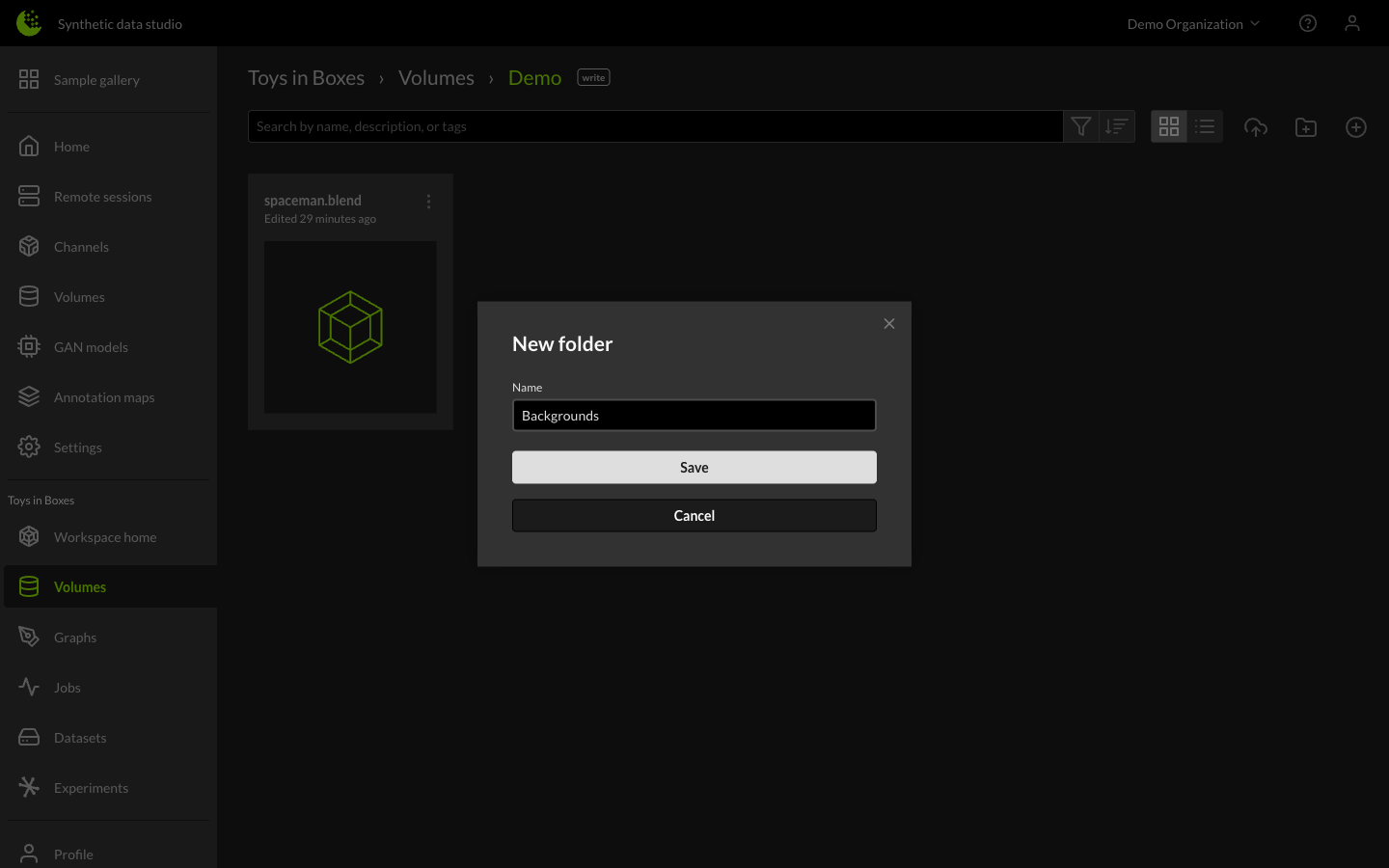Open the filter options
This screenshot has height=868, width=1389.
click(1080, 125)
